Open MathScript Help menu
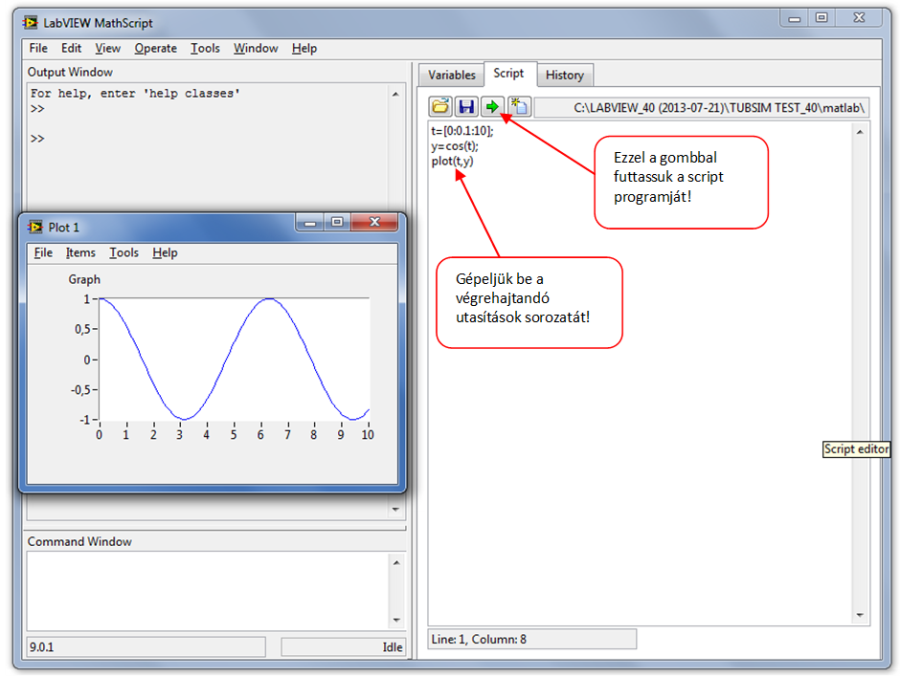 click(x=304, y=48)
